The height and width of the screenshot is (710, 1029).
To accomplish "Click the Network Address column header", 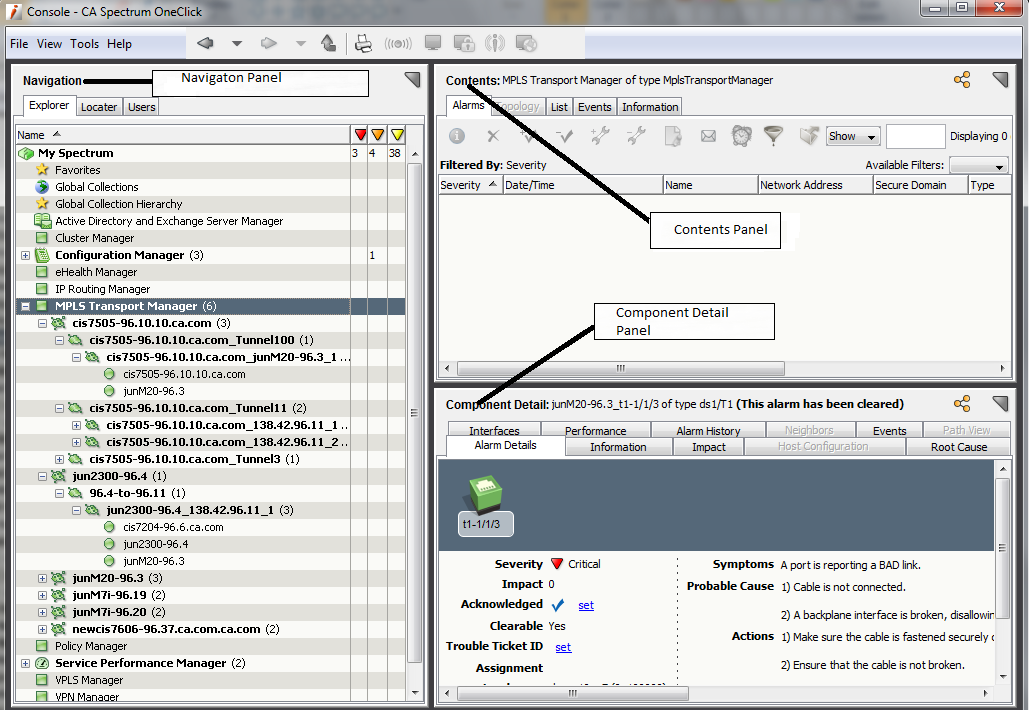I will point(816,185).
